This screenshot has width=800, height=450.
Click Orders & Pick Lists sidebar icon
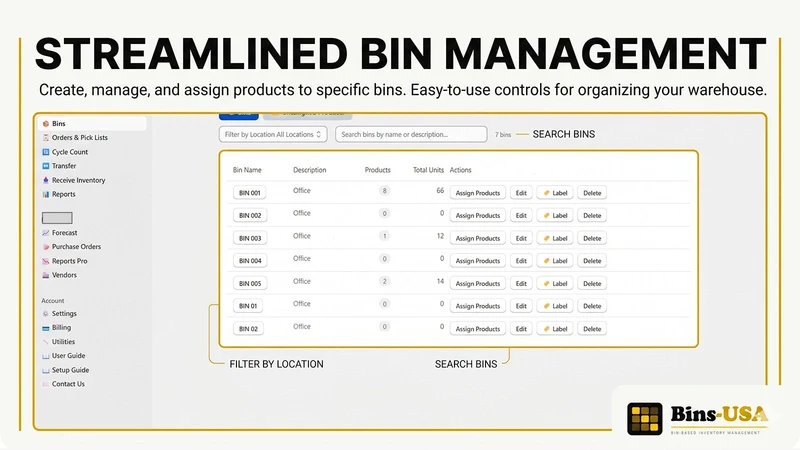(45, 137)
